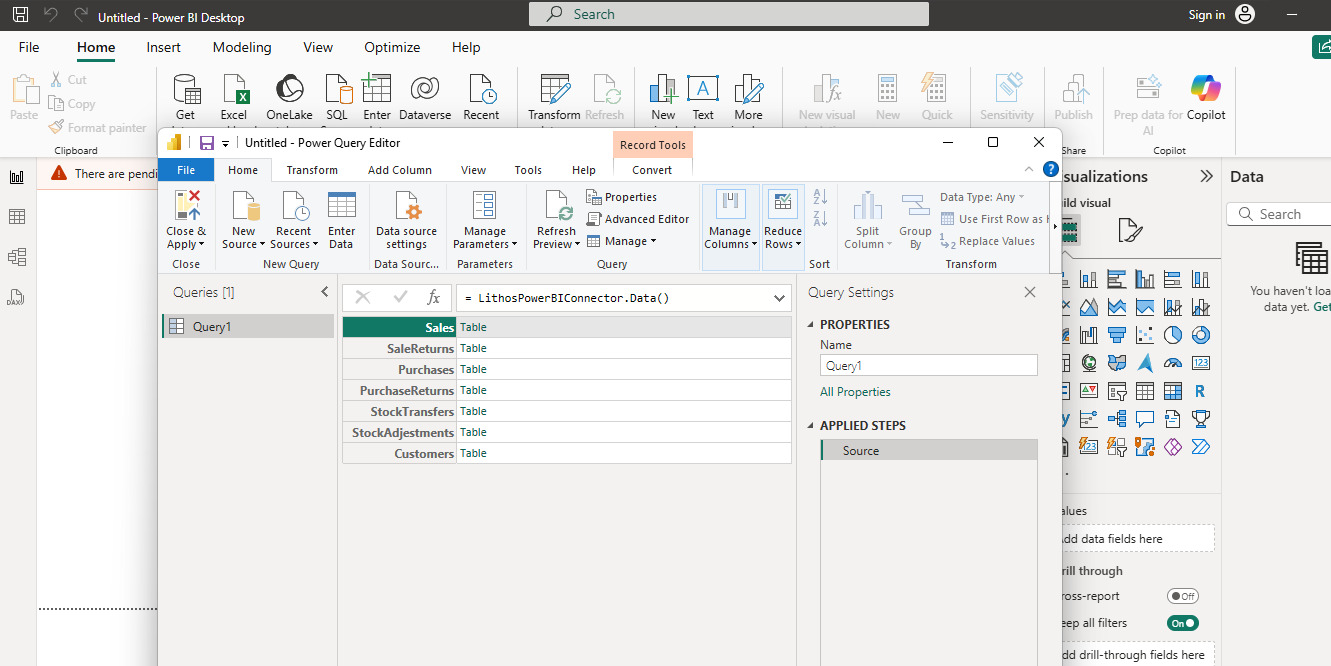Viewport: 1331px width, 666px height.
Task: Open the OneLake catalog icon
Action: (290, 89)
